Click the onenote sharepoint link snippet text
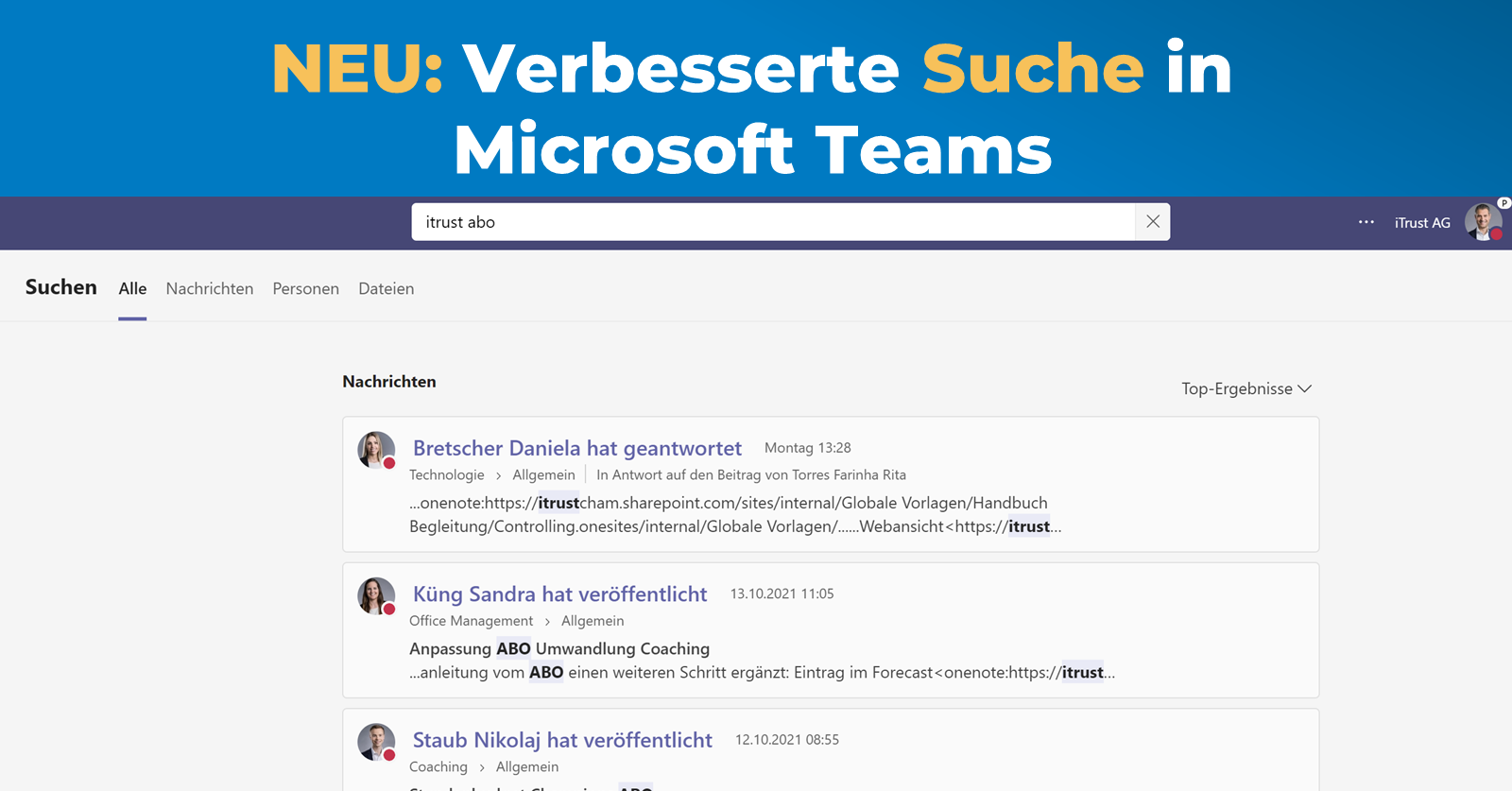This screenshot has height=791, width=1512. pos(735,515)
